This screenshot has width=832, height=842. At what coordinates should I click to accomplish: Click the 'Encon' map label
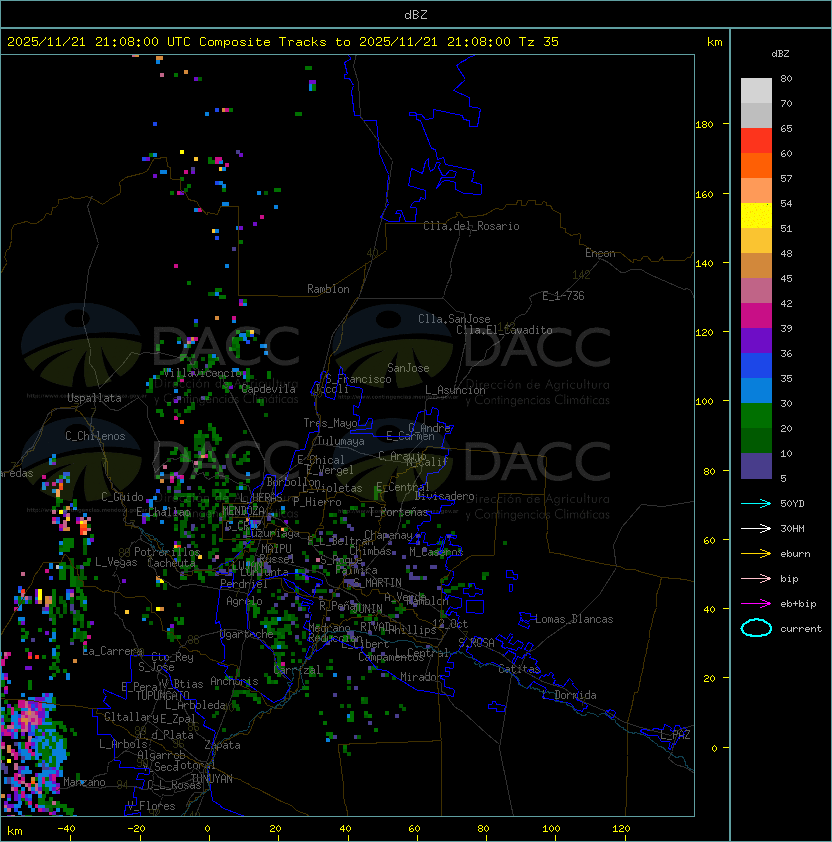coord(600,253)
